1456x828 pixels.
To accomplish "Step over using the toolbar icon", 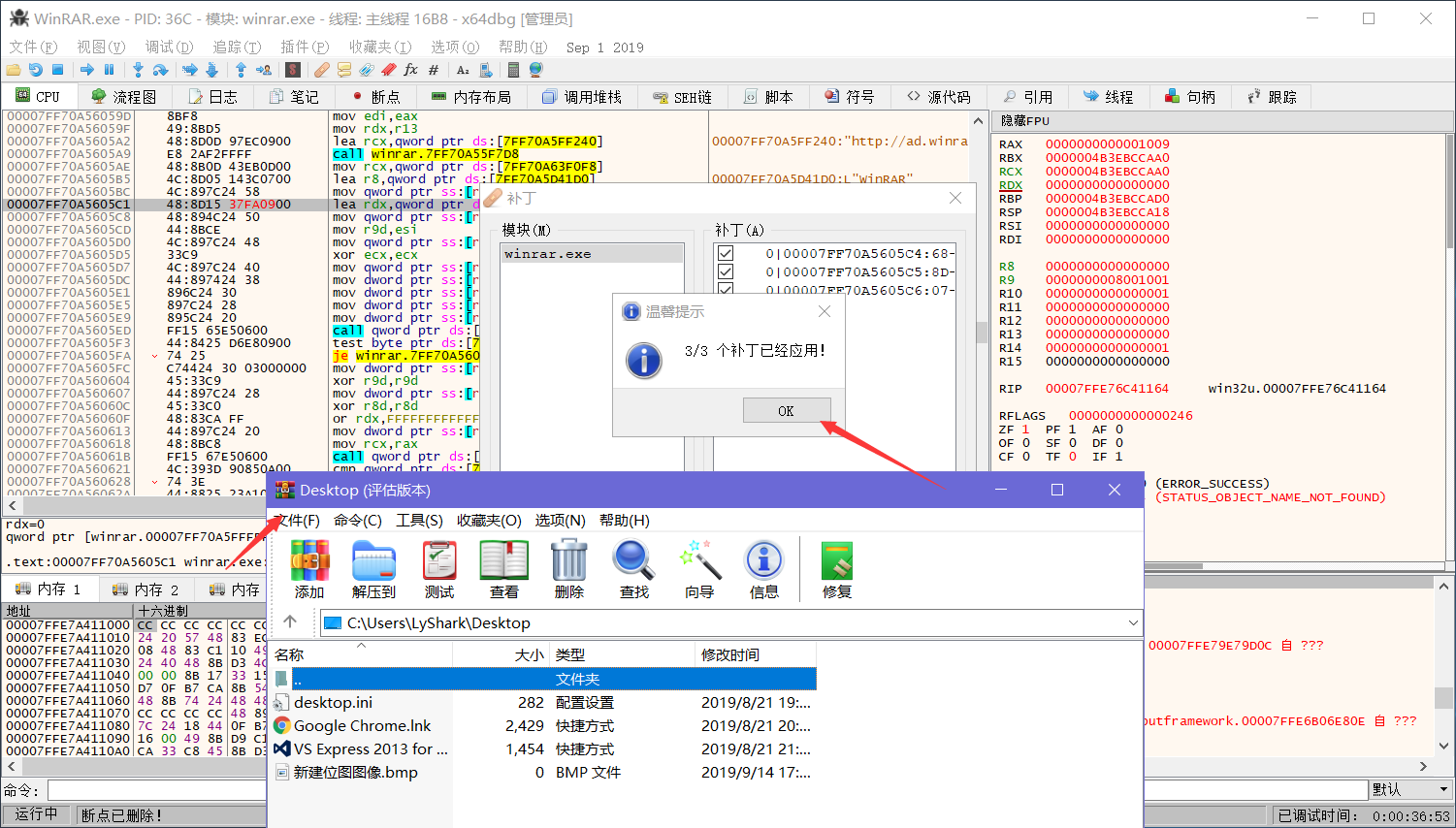I will point(160,70).
